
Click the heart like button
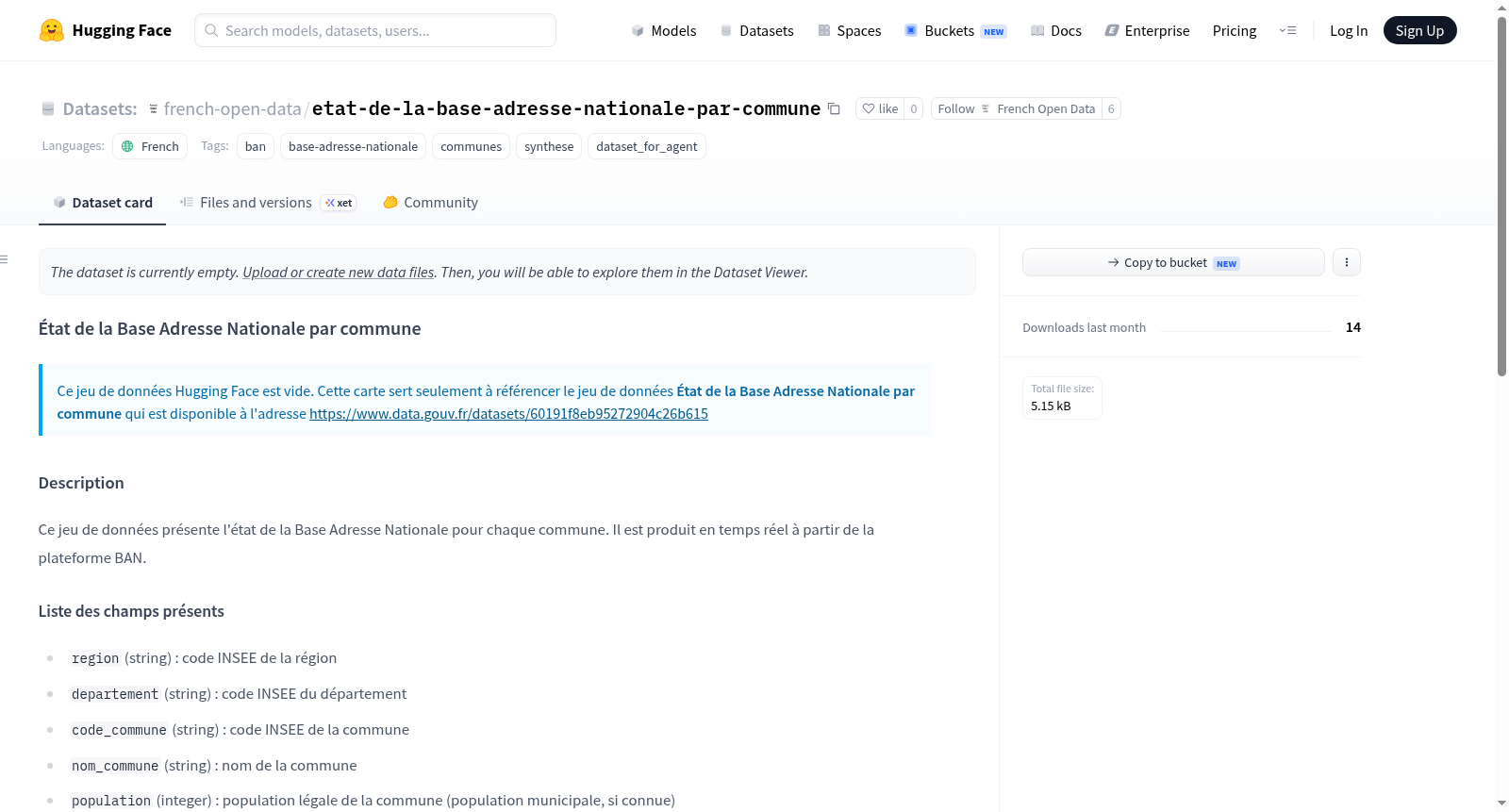click(879, 108)
